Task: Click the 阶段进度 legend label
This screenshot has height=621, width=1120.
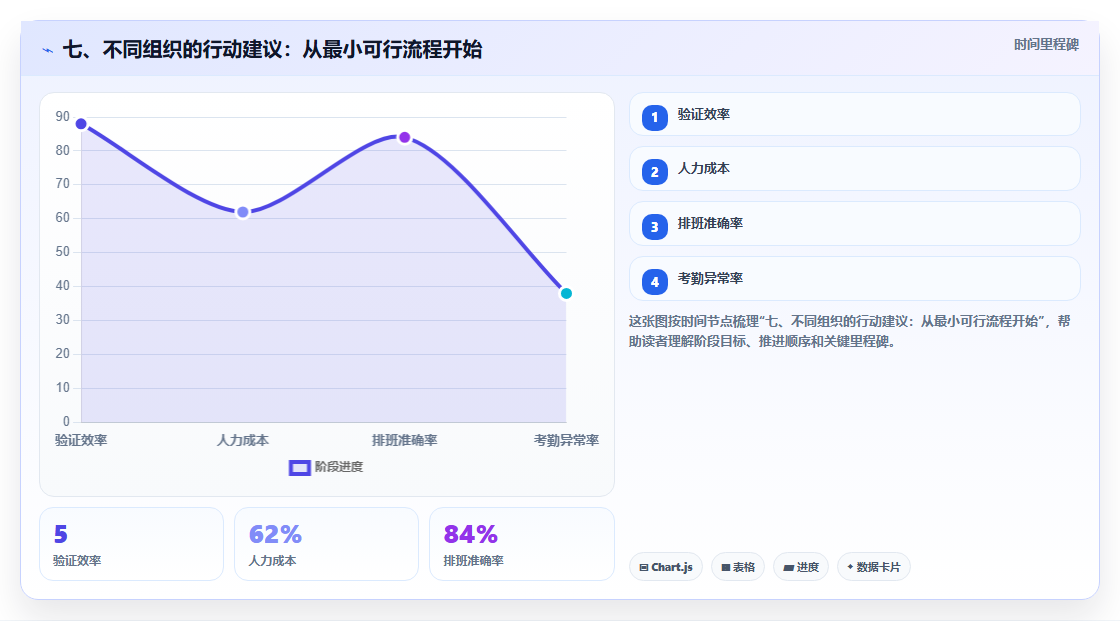Action: pos(339,467)
